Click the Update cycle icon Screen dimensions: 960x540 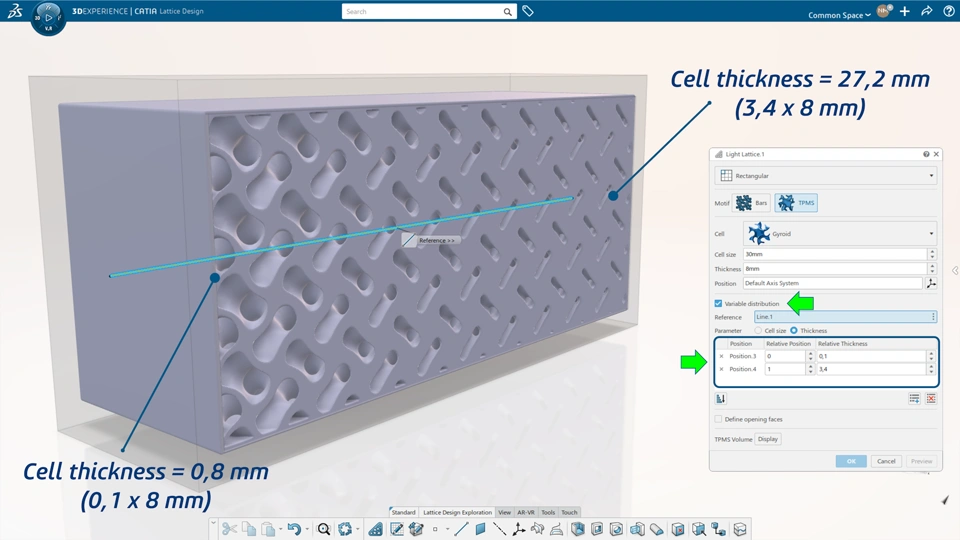click(x=345, y=529)
